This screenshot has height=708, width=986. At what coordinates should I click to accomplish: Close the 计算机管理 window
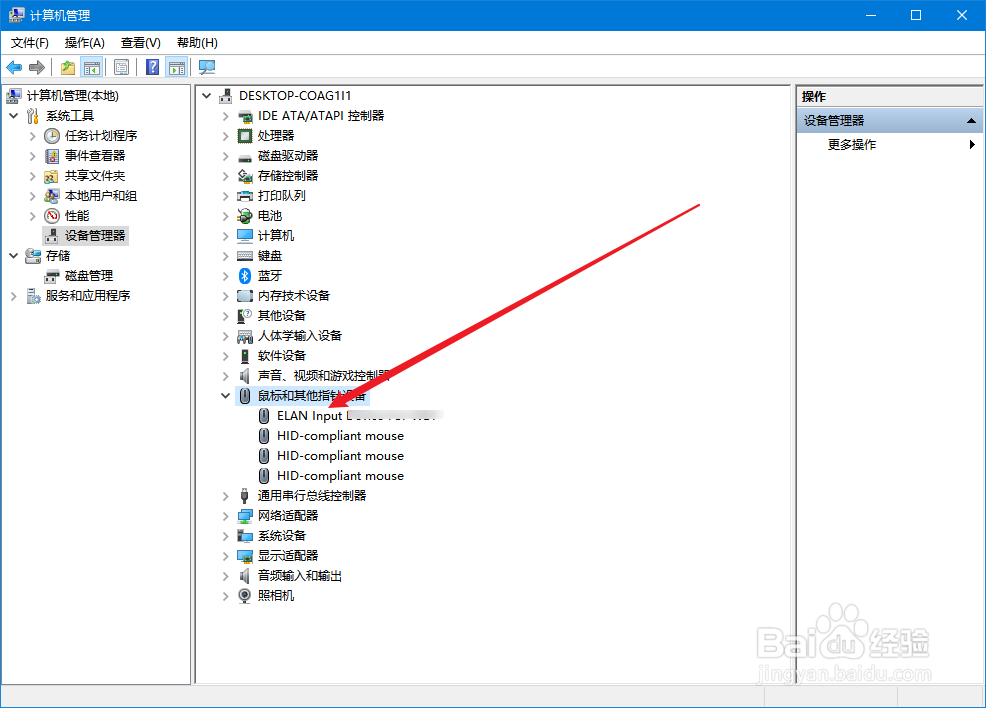tap(961, 15)
